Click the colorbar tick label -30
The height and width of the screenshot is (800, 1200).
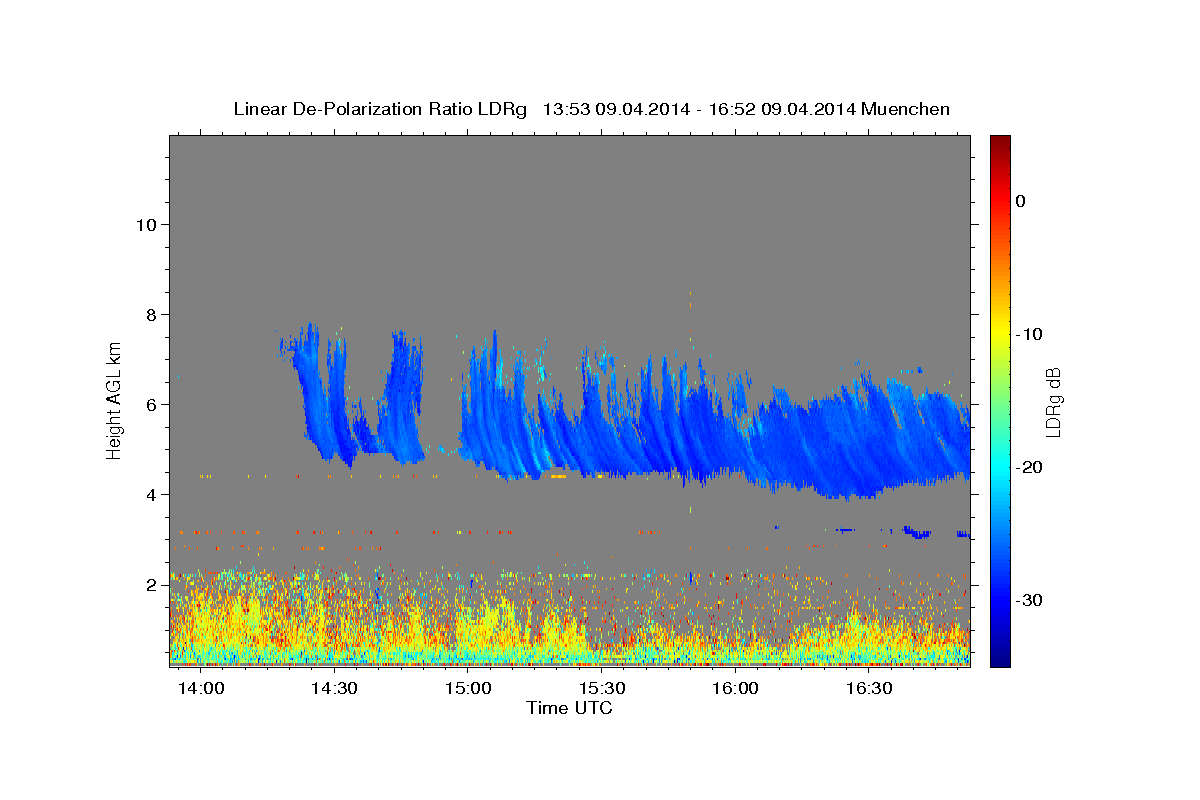(1030, 600)
